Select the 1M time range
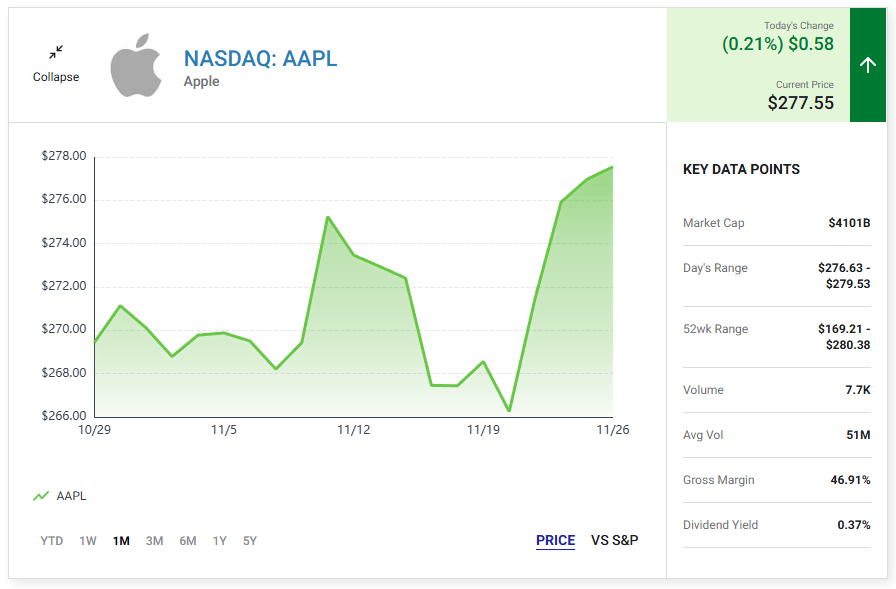 click(x=121, y=540)
